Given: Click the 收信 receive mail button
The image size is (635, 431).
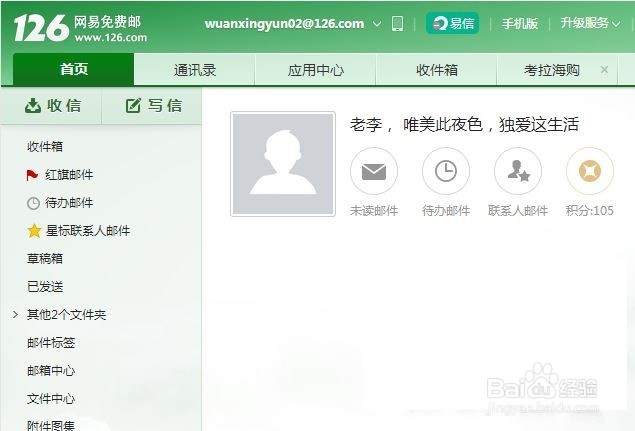Looking at the screenshot, I should [x=52, y=106].
